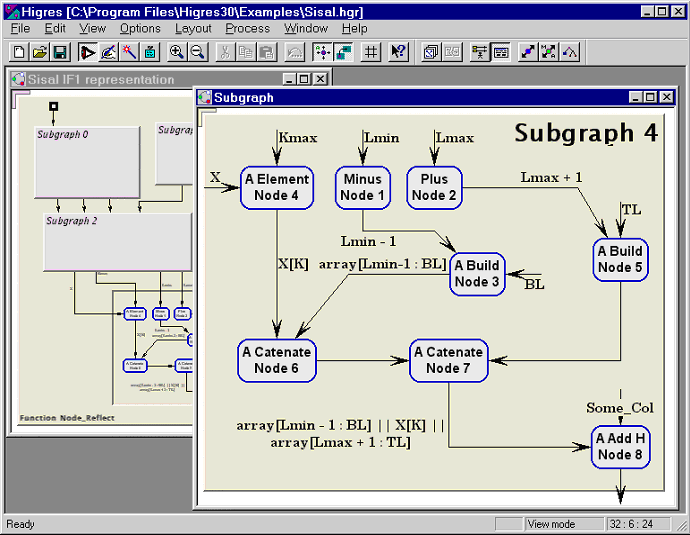Open the Edit menu
690x535 pixels.
click(x=55, y=29)
